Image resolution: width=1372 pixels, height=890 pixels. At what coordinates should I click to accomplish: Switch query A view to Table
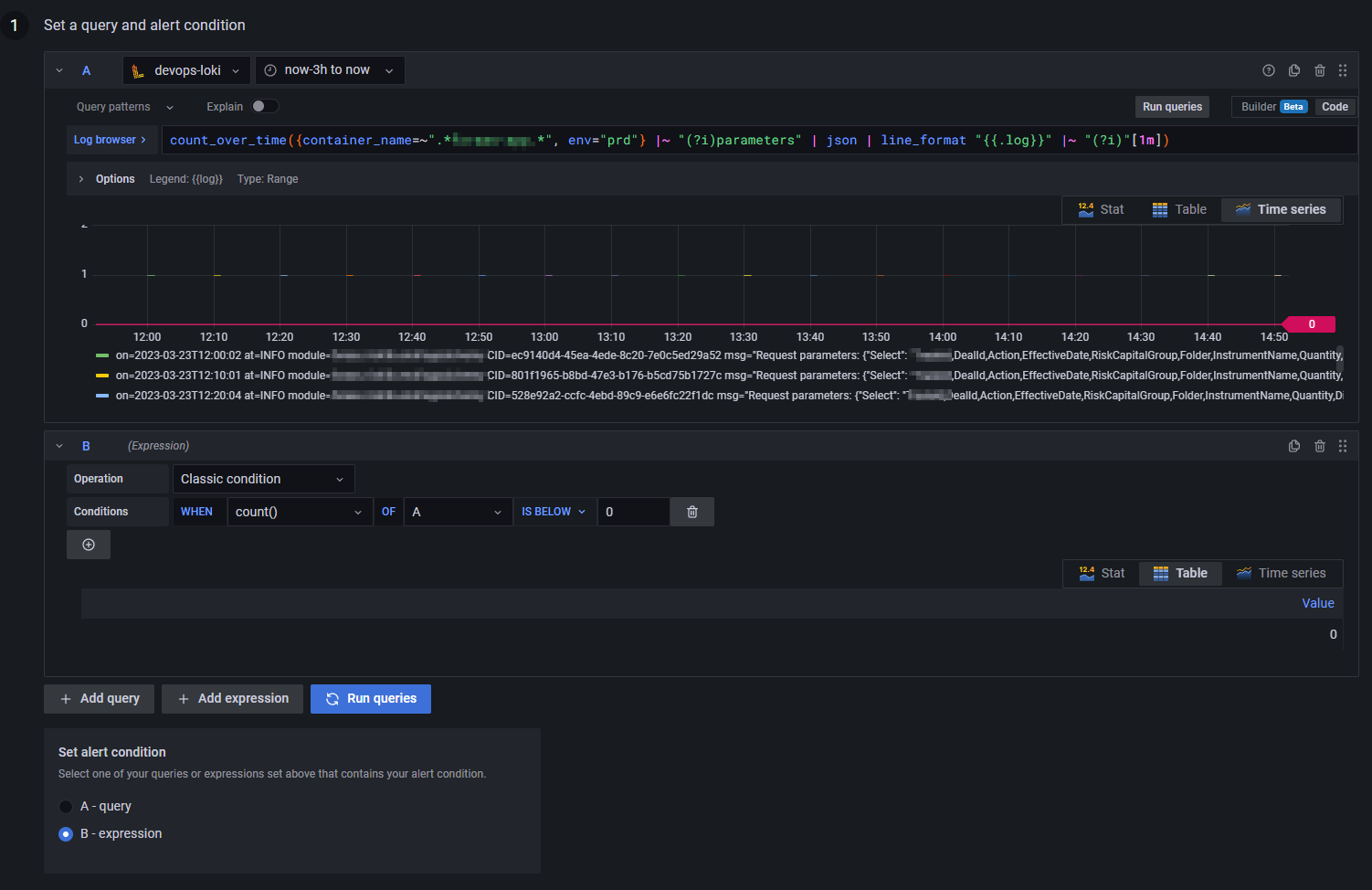[1179, 209]
